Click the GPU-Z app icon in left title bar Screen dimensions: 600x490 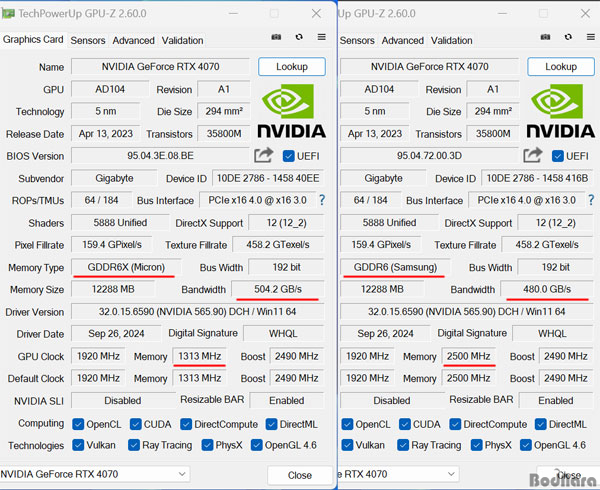(8, 14)
